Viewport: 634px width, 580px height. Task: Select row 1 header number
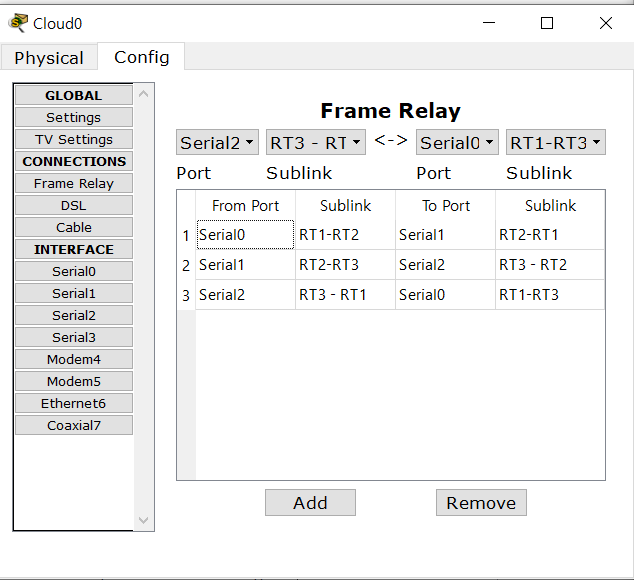click(186, 235)
